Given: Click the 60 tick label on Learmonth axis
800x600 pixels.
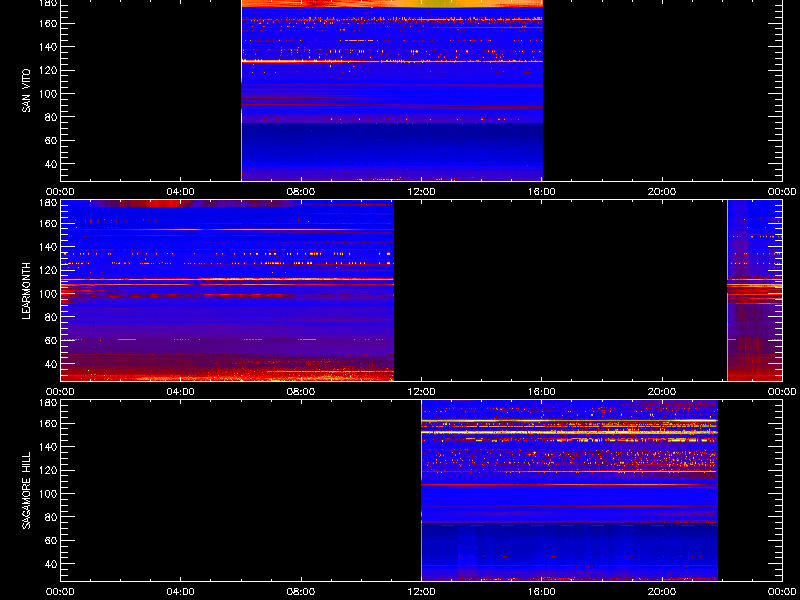Looking at the screenshot, I should click(x=52, y=340).
